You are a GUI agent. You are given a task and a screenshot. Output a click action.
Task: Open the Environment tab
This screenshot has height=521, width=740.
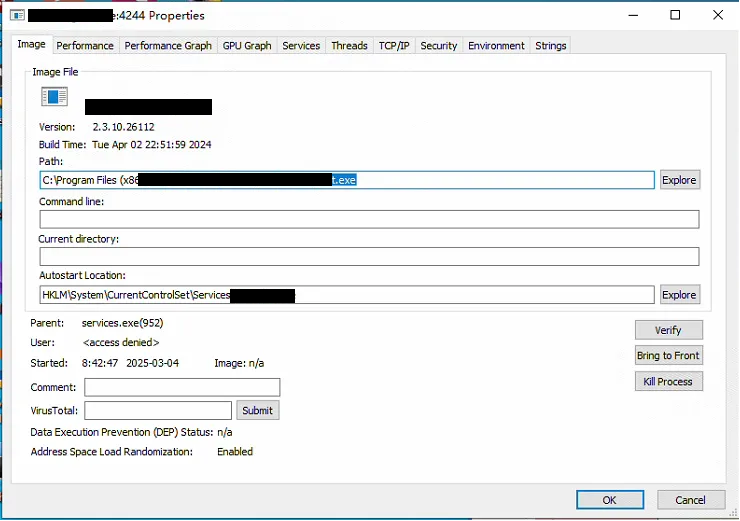[496, 45]
